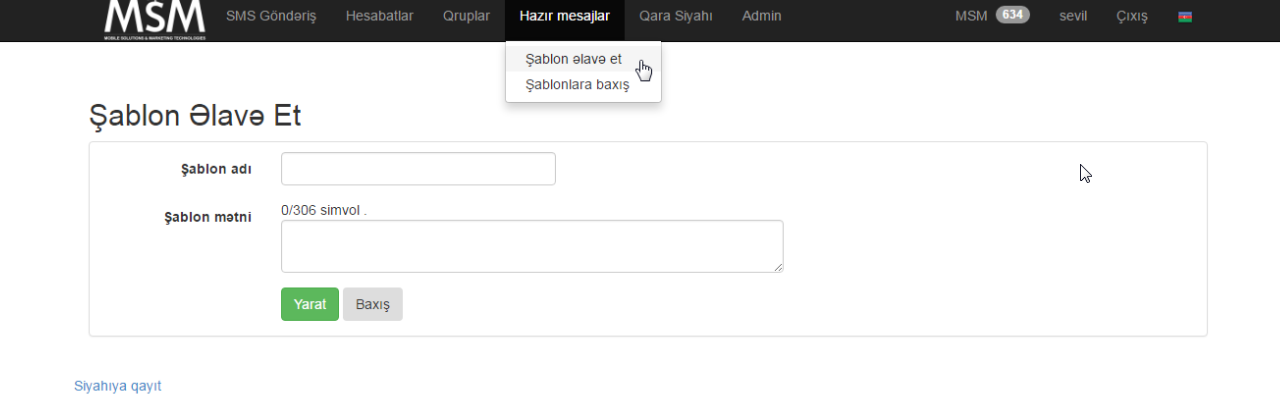The height and width of the screenshot is (418, 1280).
Task: Focus the Şablon adı text field
Action: (x=418, y=169)
